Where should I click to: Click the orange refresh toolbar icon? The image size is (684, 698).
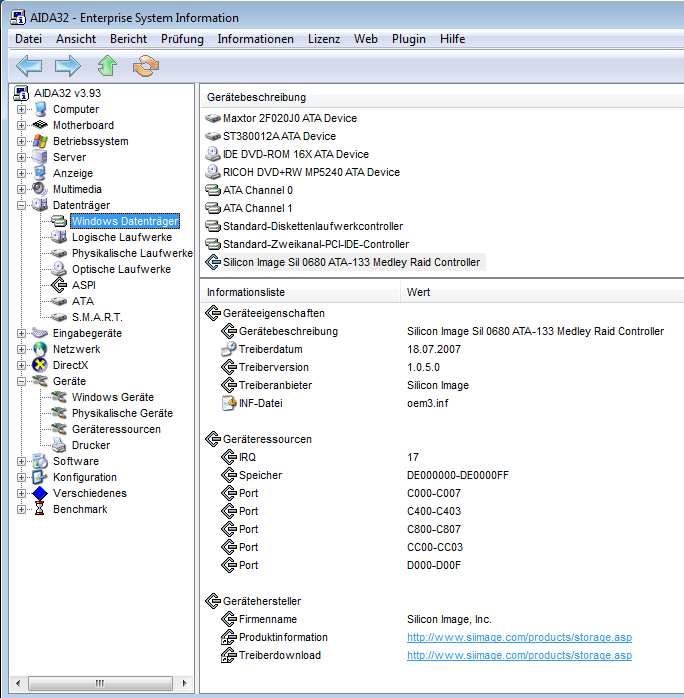pyautogui.click(x=146, y=66)
